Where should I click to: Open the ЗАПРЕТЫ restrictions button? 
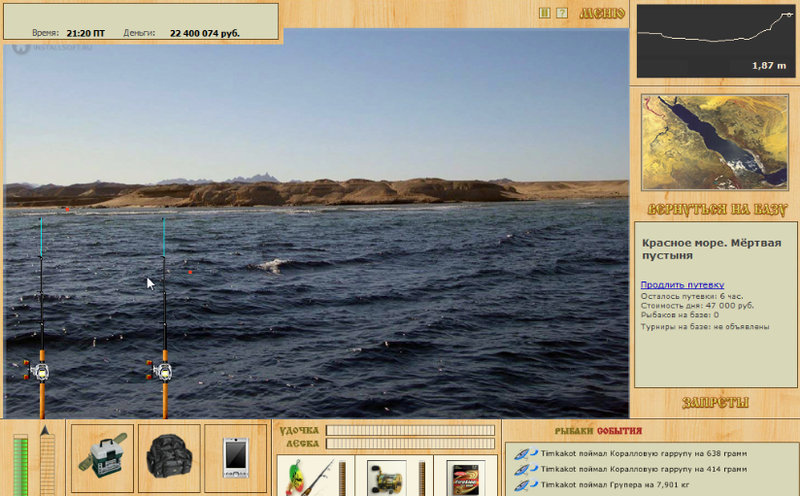click(x=715, y=403)
